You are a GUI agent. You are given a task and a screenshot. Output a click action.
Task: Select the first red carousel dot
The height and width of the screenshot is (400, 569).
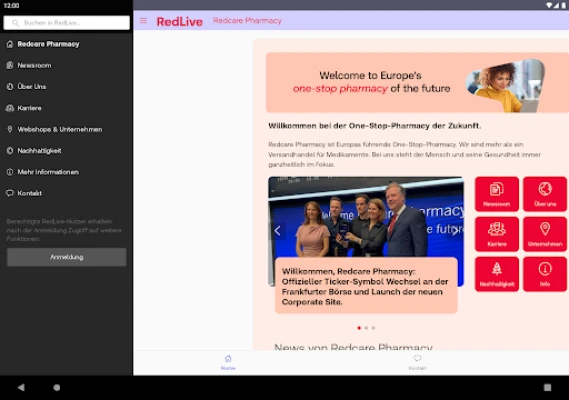pos(359,328)
